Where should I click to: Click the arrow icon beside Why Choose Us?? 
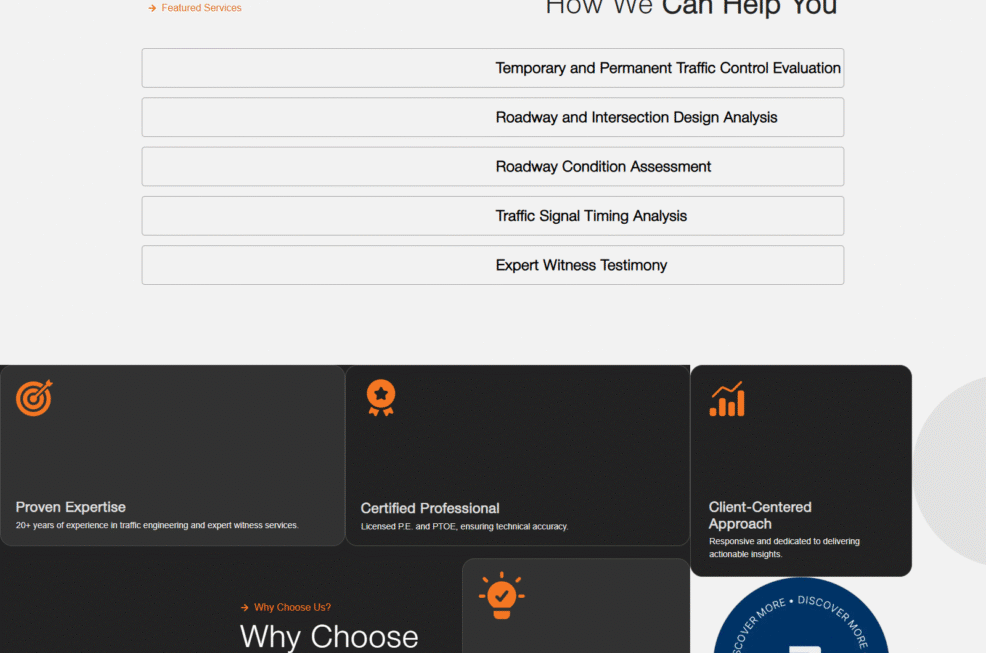click(x=245, y=608)
